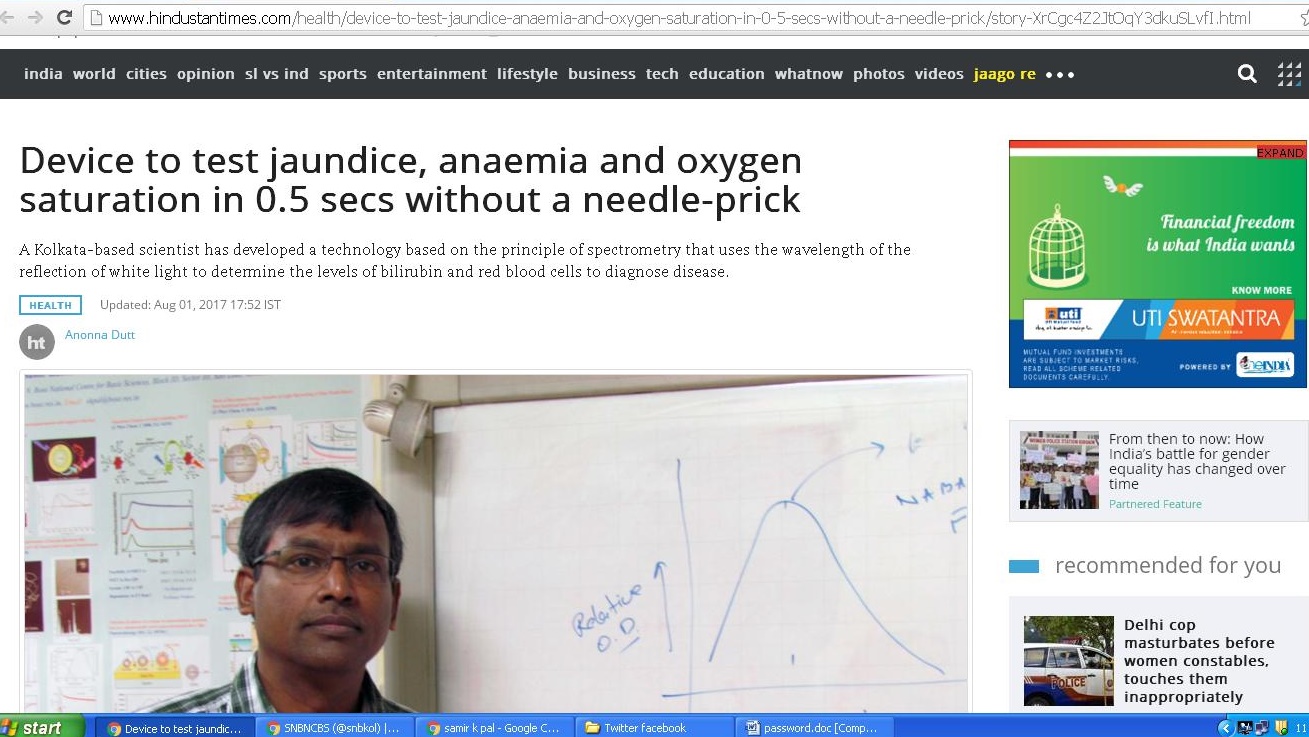Open the grid apps menu icon
The height and width of the screenshot is (737, 1309).
tap(1290, 74)
